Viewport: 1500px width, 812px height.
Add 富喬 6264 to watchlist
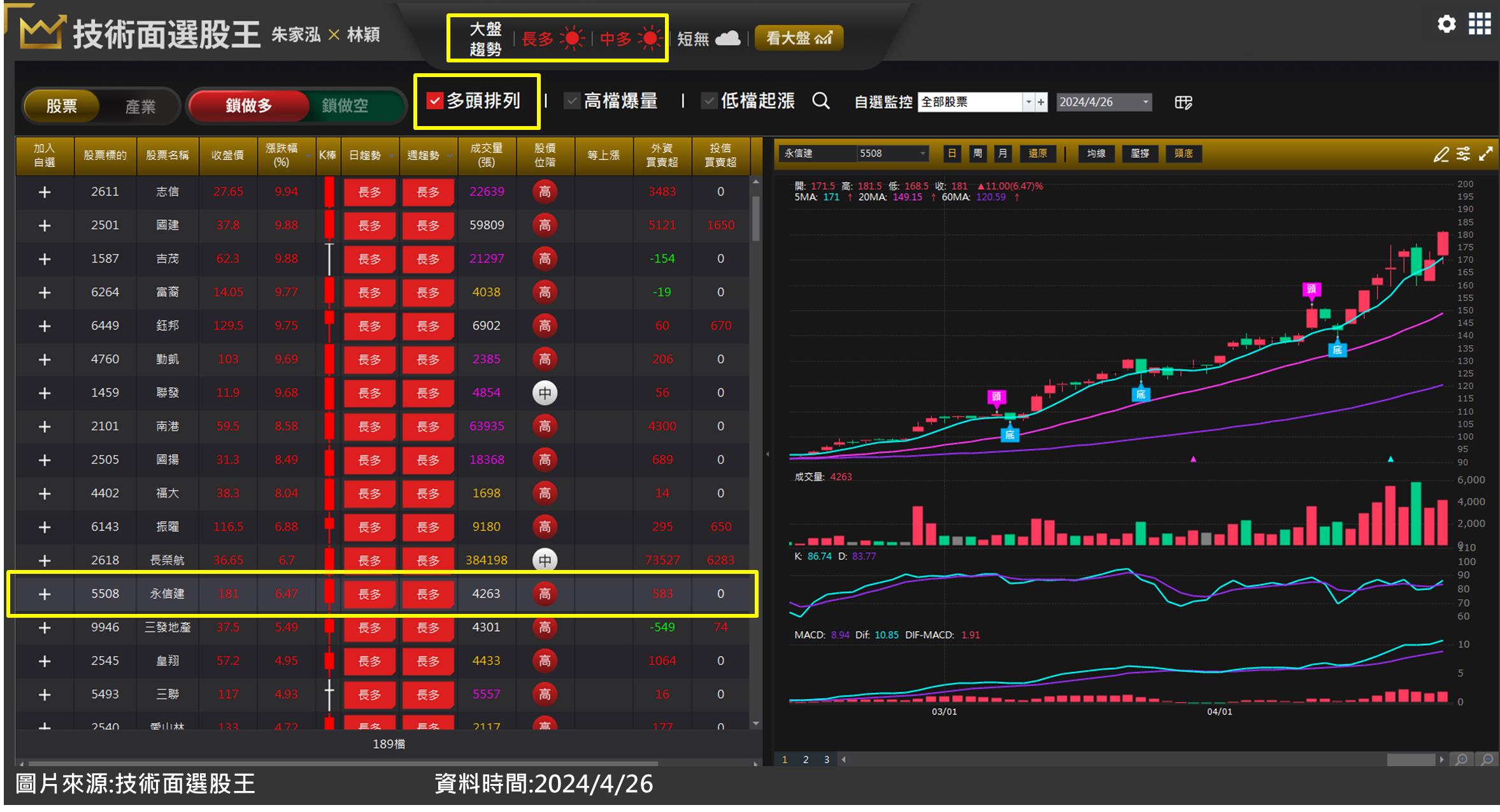click(45, 293)
